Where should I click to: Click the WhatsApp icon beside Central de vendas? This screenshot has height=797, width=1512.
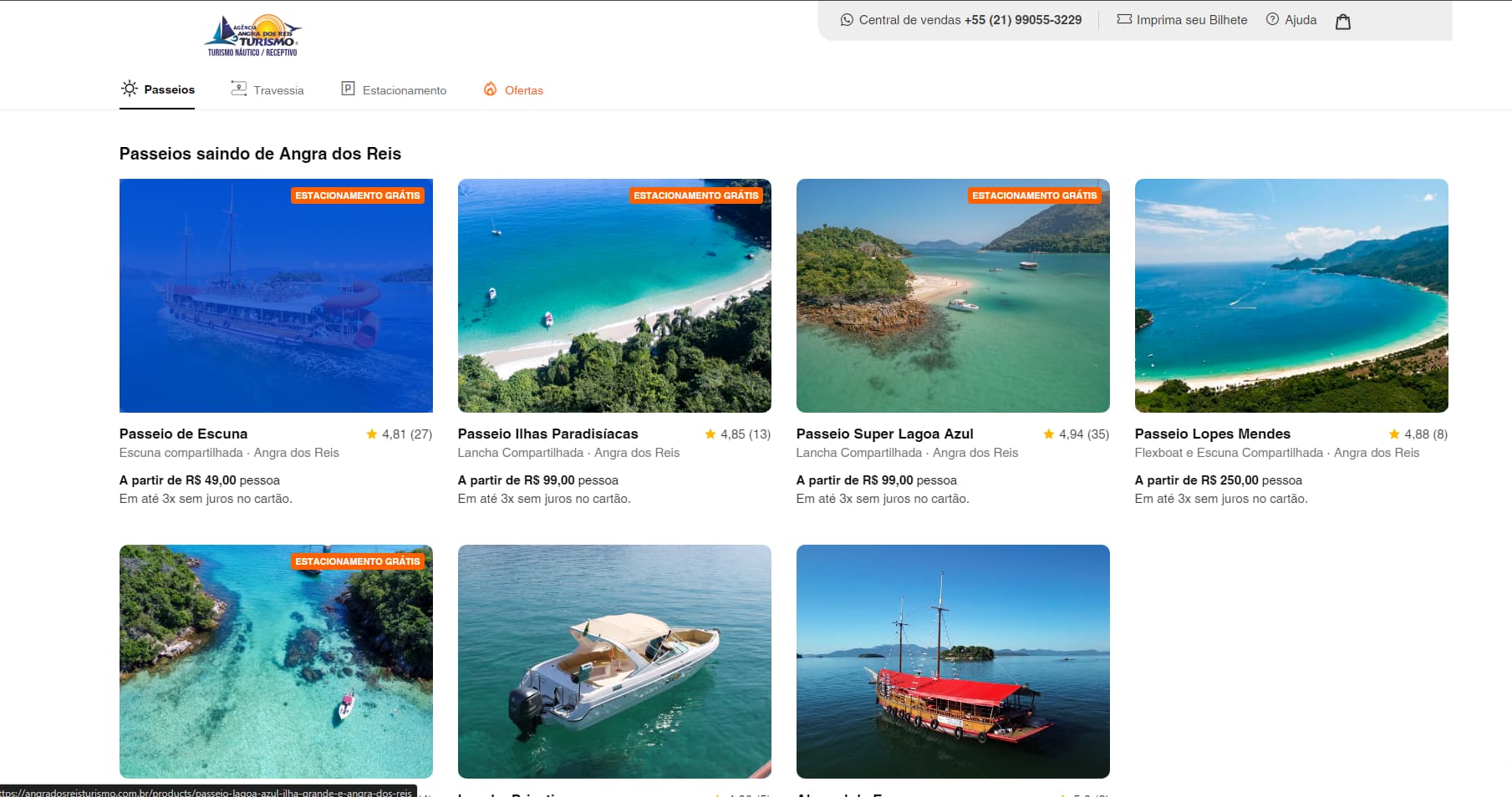(847, 20)
